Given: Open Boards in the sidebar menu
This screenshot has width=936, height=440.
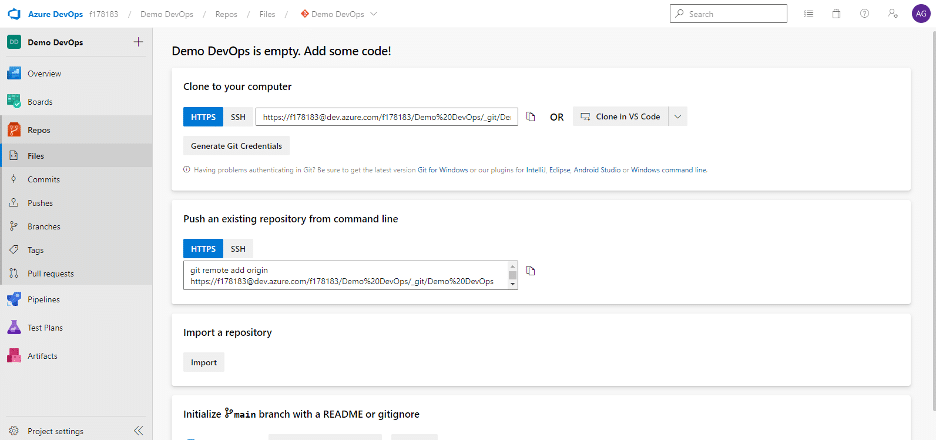Looking at the screenshot, I should click(40, 102).
